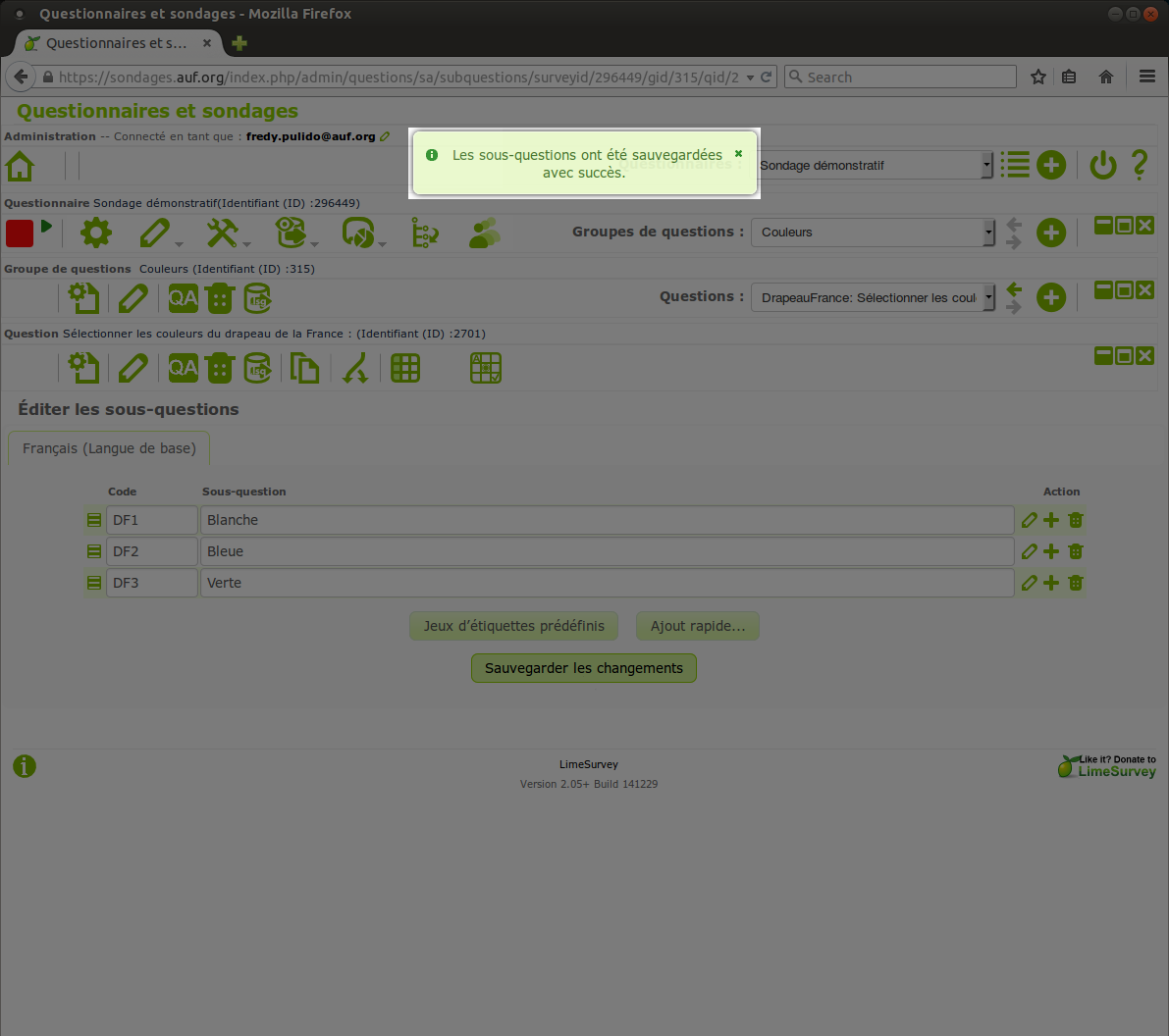Open question group organizer tree icon
The image size is (1169, 1036).
[425, 233]
